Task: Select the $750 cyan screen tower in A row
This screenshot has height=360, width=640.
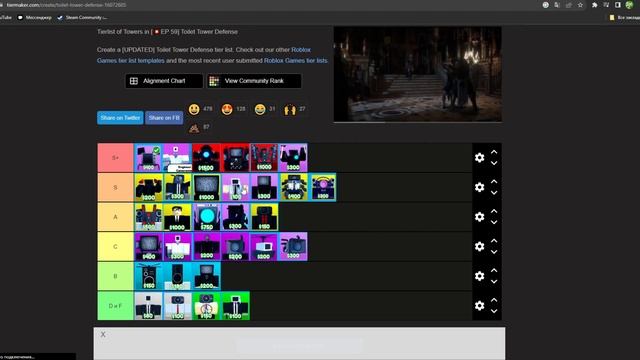Action: [207, 217]
